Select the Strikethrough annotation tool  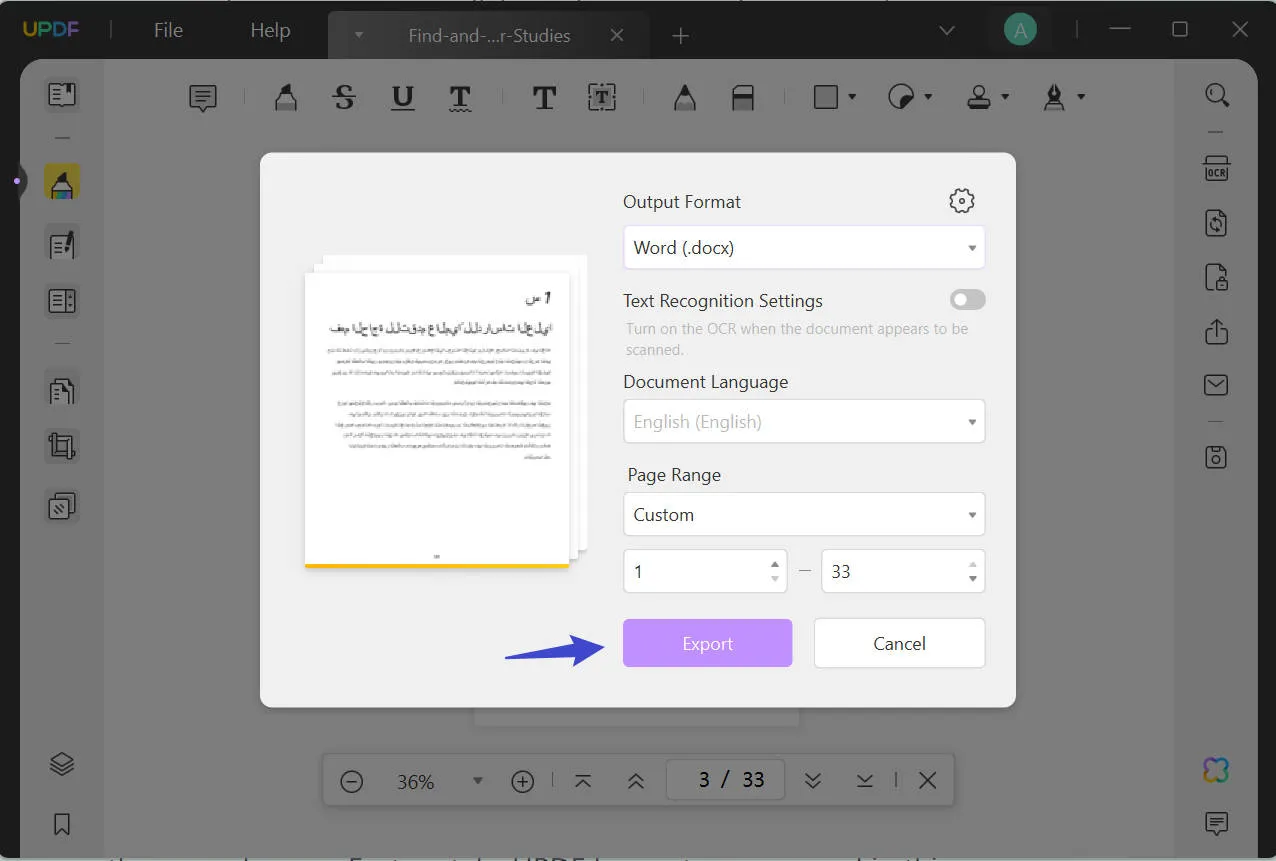tap(344, 97)
